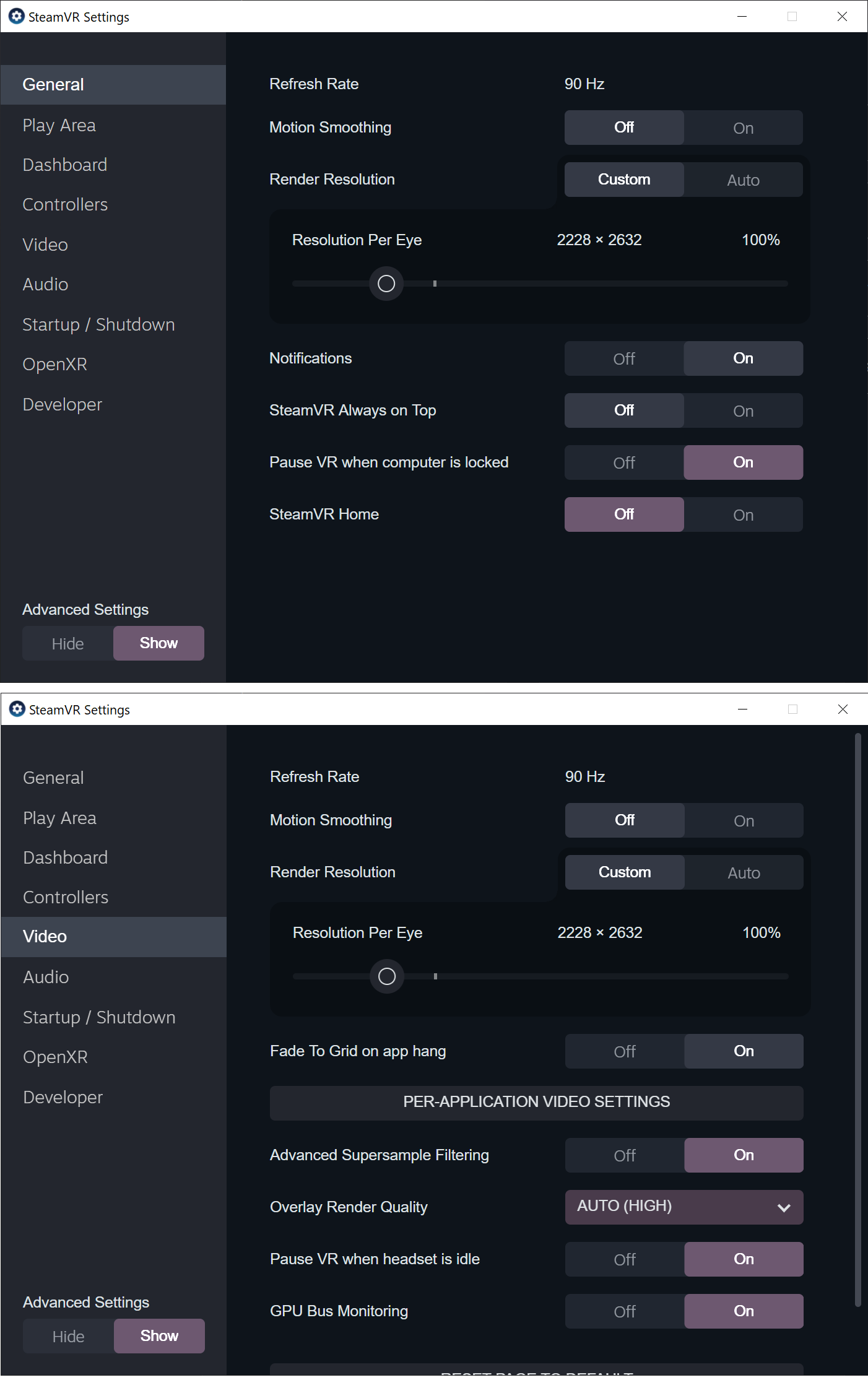This screenshot has height=1393, width=868.
Task: Open Startup / Shutdown tab in top window
Action: point(113,324)
